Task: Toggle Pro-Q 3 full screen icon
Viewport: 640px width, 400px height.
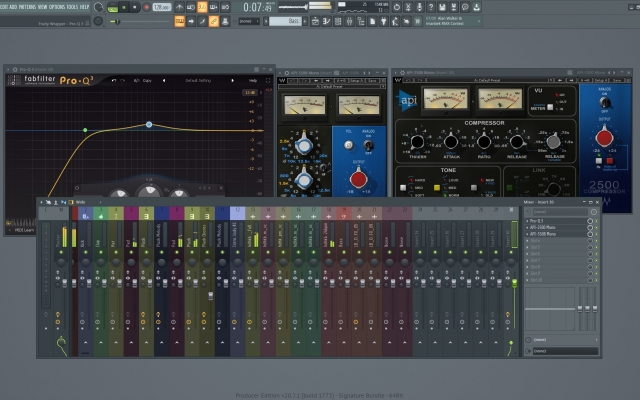Action: pos(268,80)
